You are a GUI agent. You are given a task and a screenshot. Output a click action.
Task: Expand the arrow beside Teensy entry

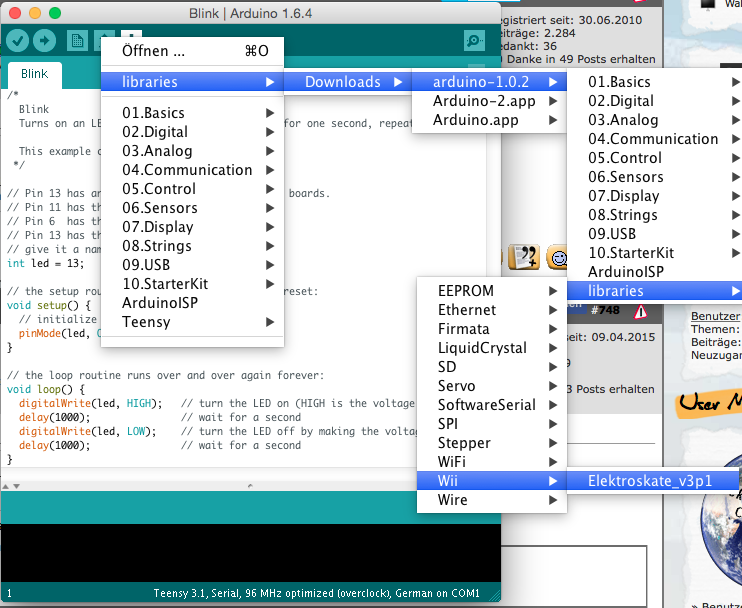coord(270,322)
